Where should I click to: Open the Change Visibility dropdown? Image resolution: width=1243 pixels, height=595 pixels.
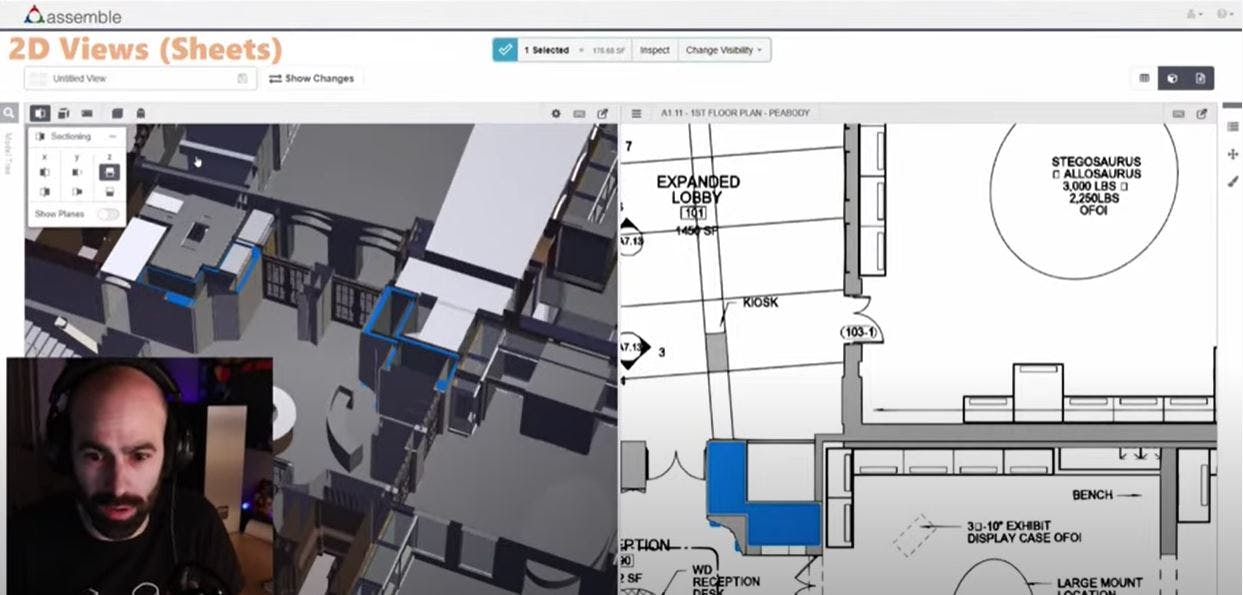tap(724, 50)
